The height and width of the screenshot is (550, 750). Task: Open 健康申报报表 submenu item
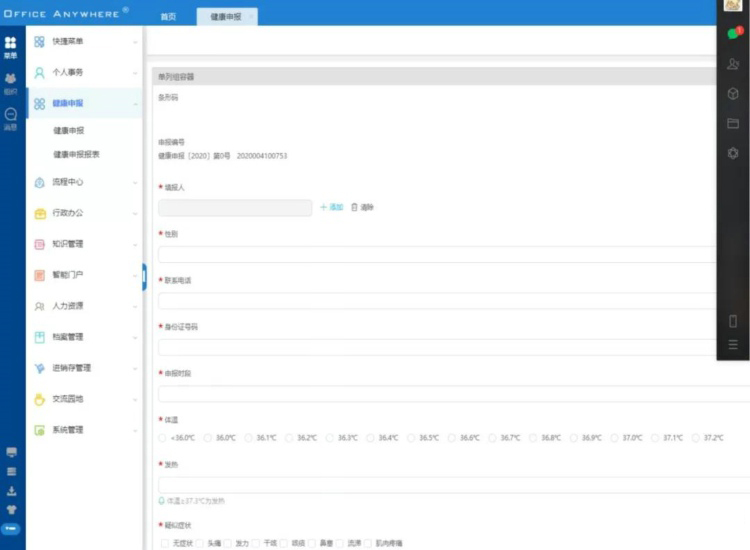[77, 155]
